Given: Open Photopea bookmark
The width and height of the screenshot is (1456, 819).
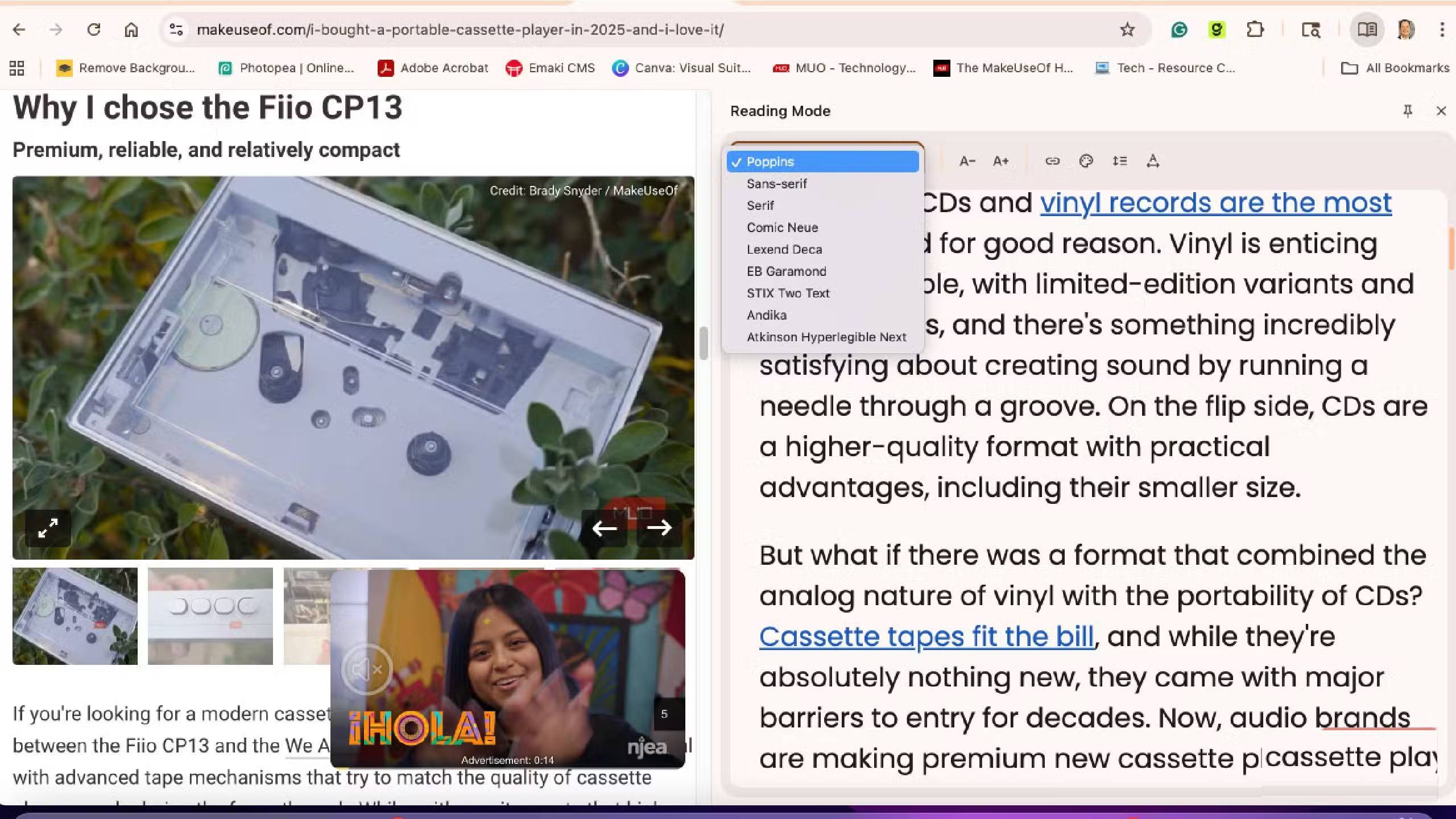Looking at the screenshot, I should 286,68.
